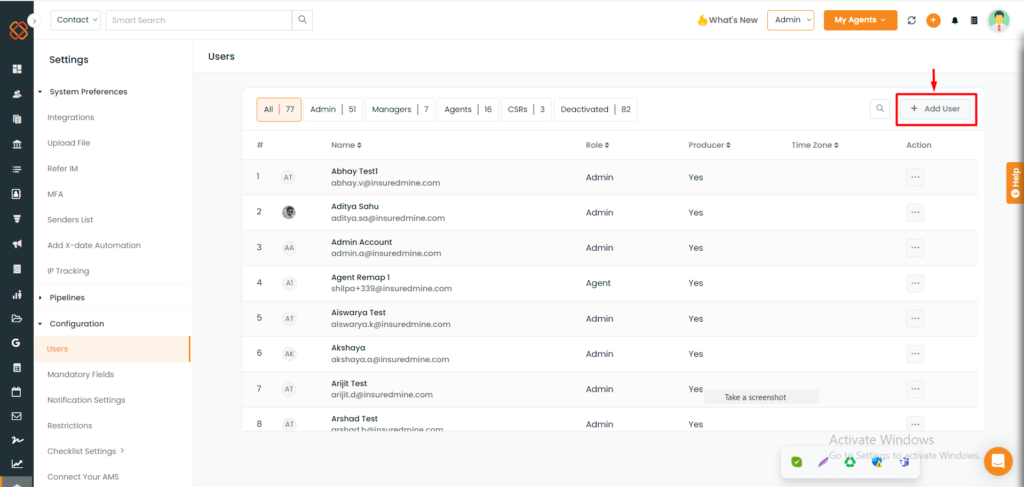Open action menu for Agent Remap 1
The width and height of the screenshot is (1024, 487).
(x=915, y=283)
